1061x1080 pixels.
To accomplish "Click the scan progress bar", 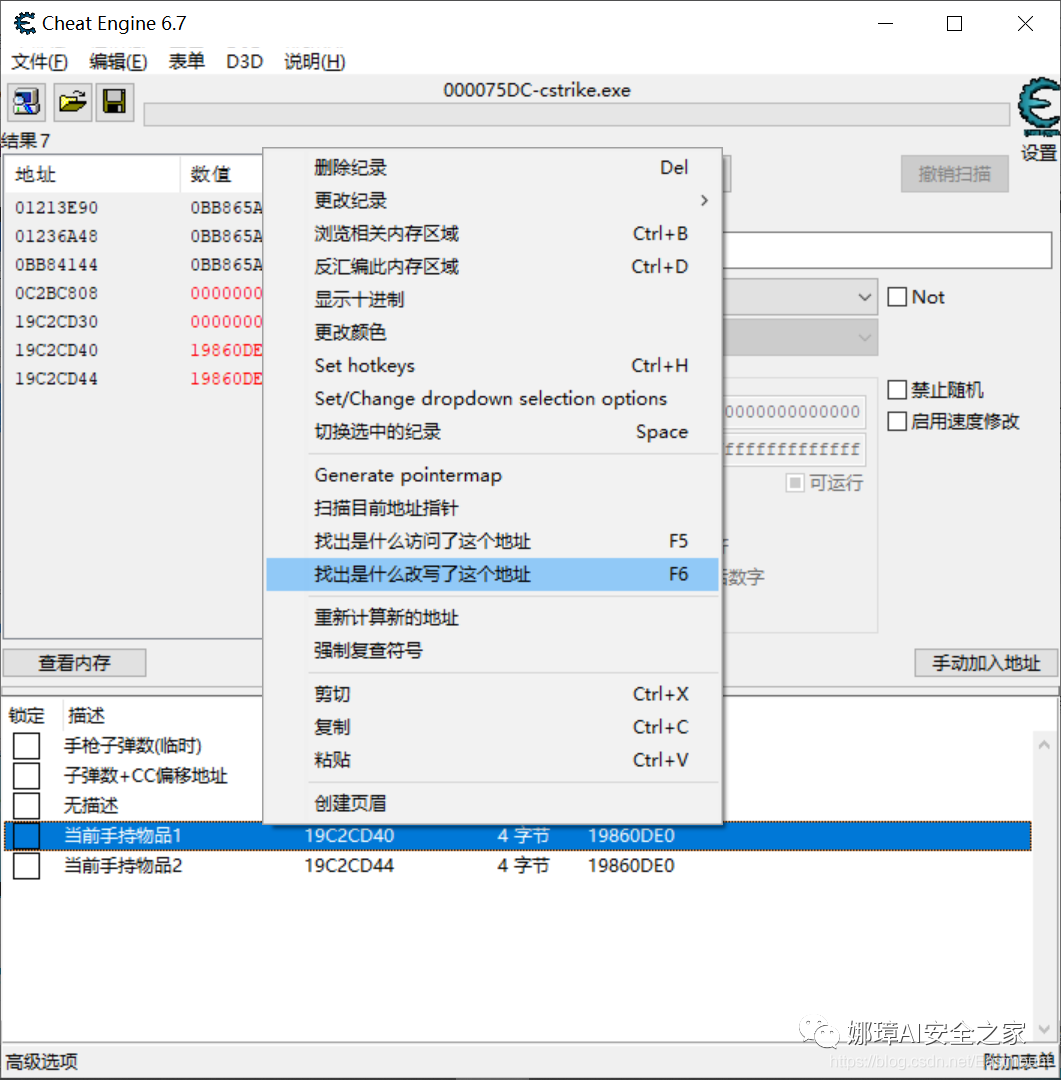I will [576, 114].
